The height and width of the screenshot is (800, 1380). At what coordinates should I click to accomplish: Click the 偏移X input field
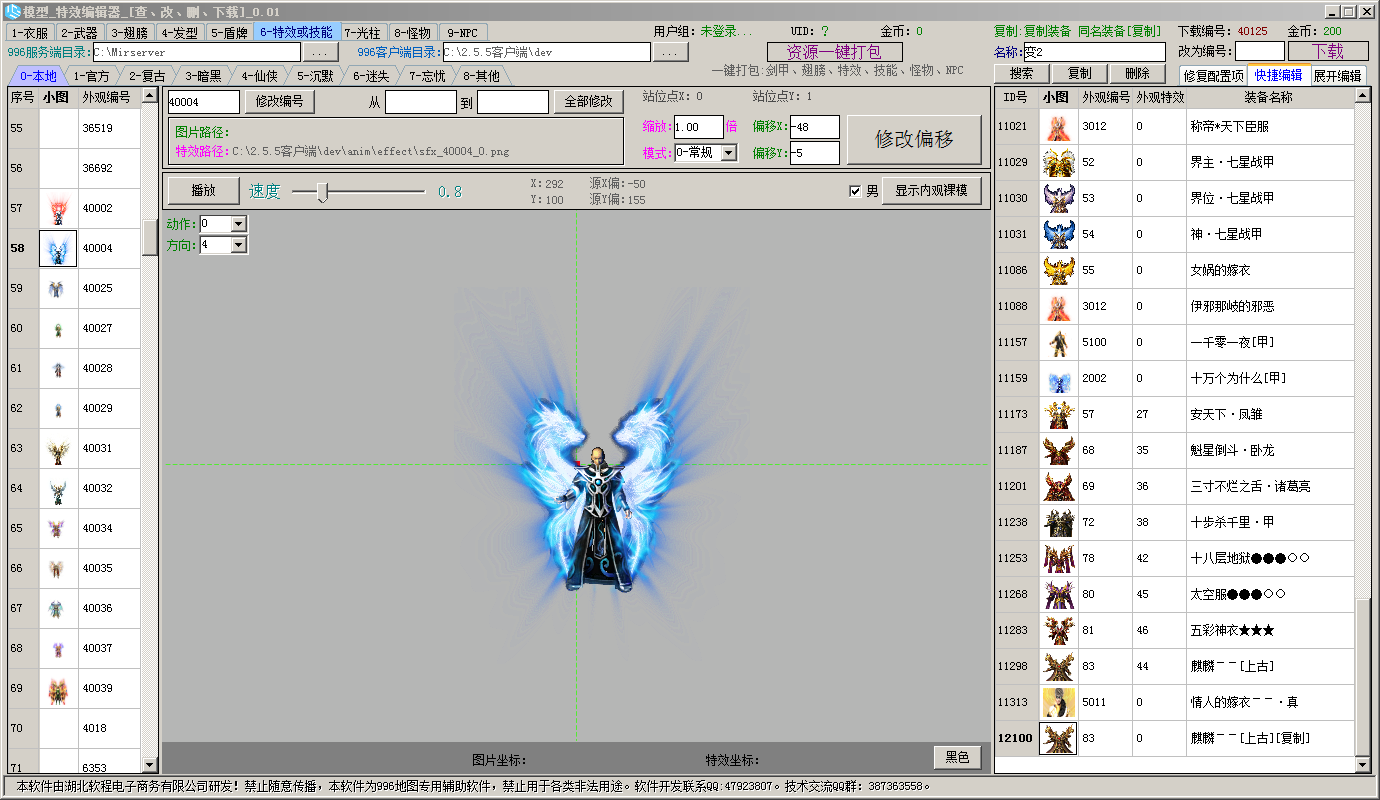814,127
